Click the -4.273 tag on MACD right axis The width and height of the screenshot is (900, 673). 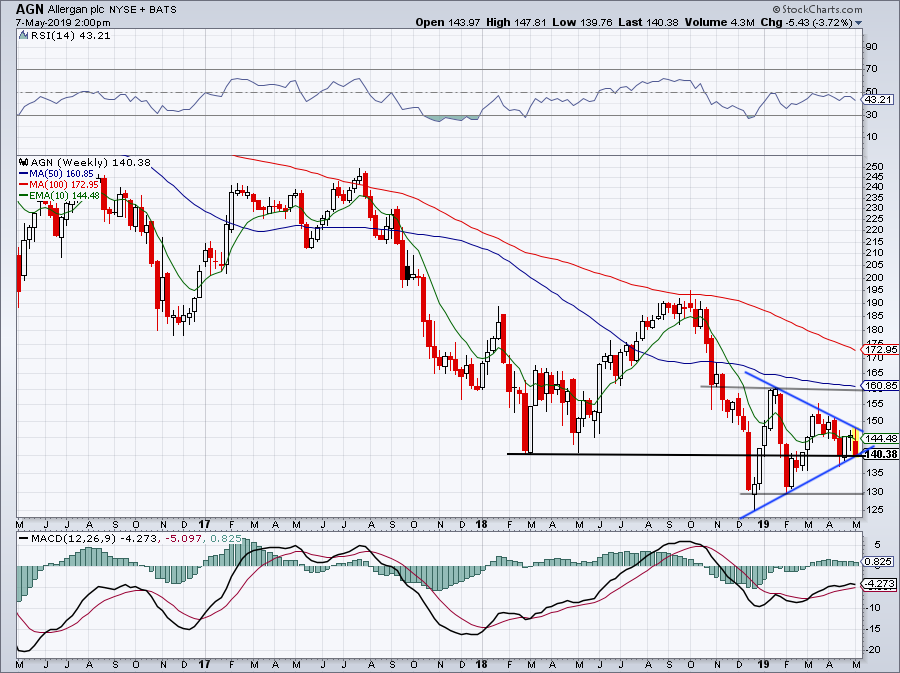coord(880,584)
